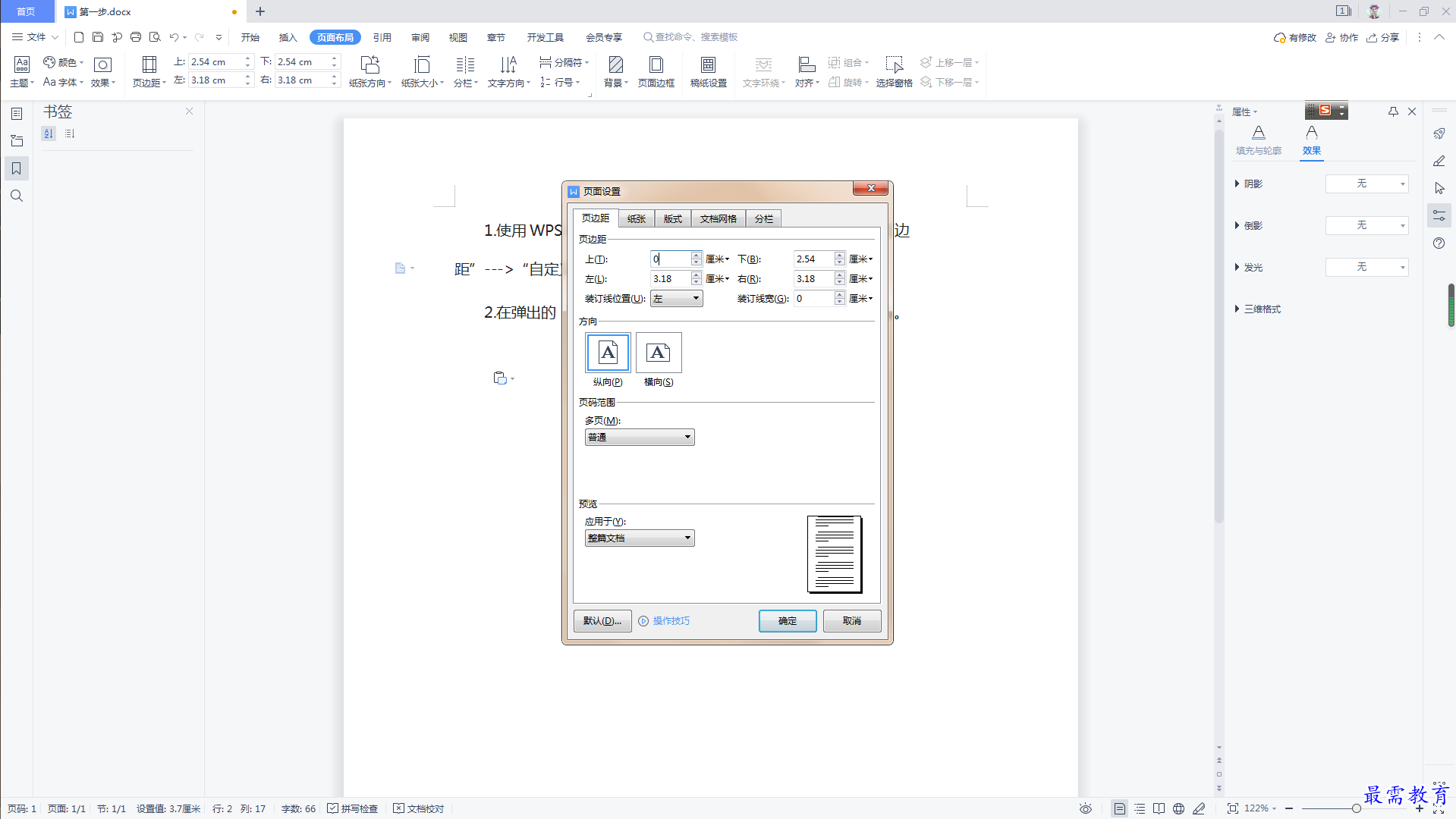Click 取消 Cancel button in dialog

[x=852, y=621]
